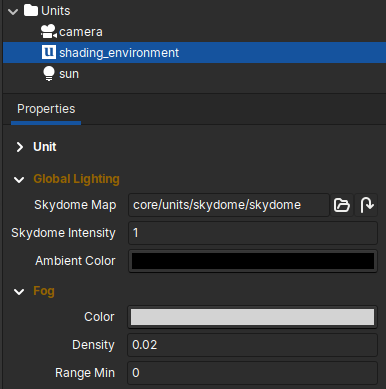Collapse the Fog section
The width and height of the screenshot is (386, 389).
[x=19, y=292]
